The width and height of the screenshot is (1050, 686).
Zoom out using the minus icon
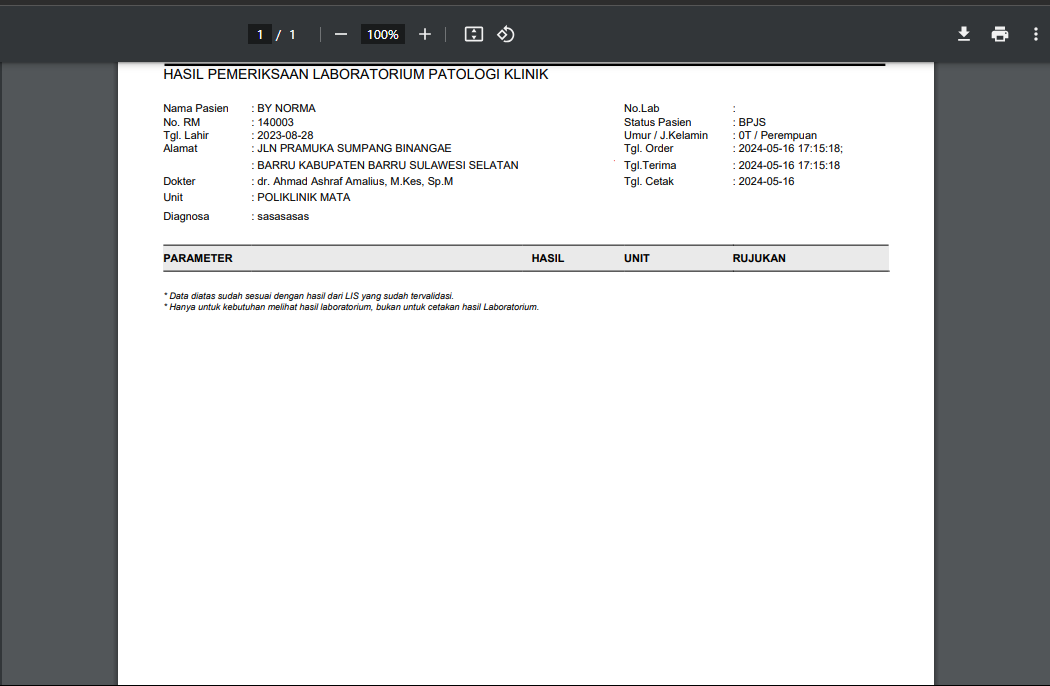[x=340, y=33]
